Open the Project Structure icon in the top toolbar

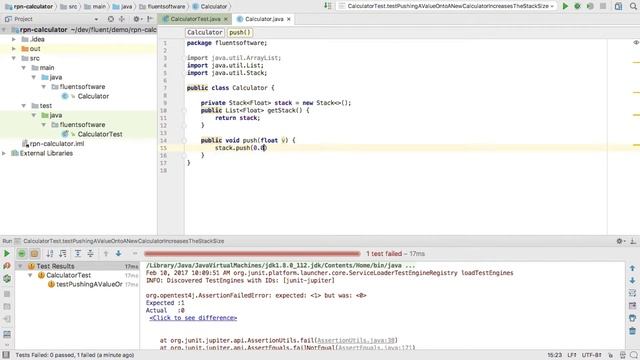(618, 6)
